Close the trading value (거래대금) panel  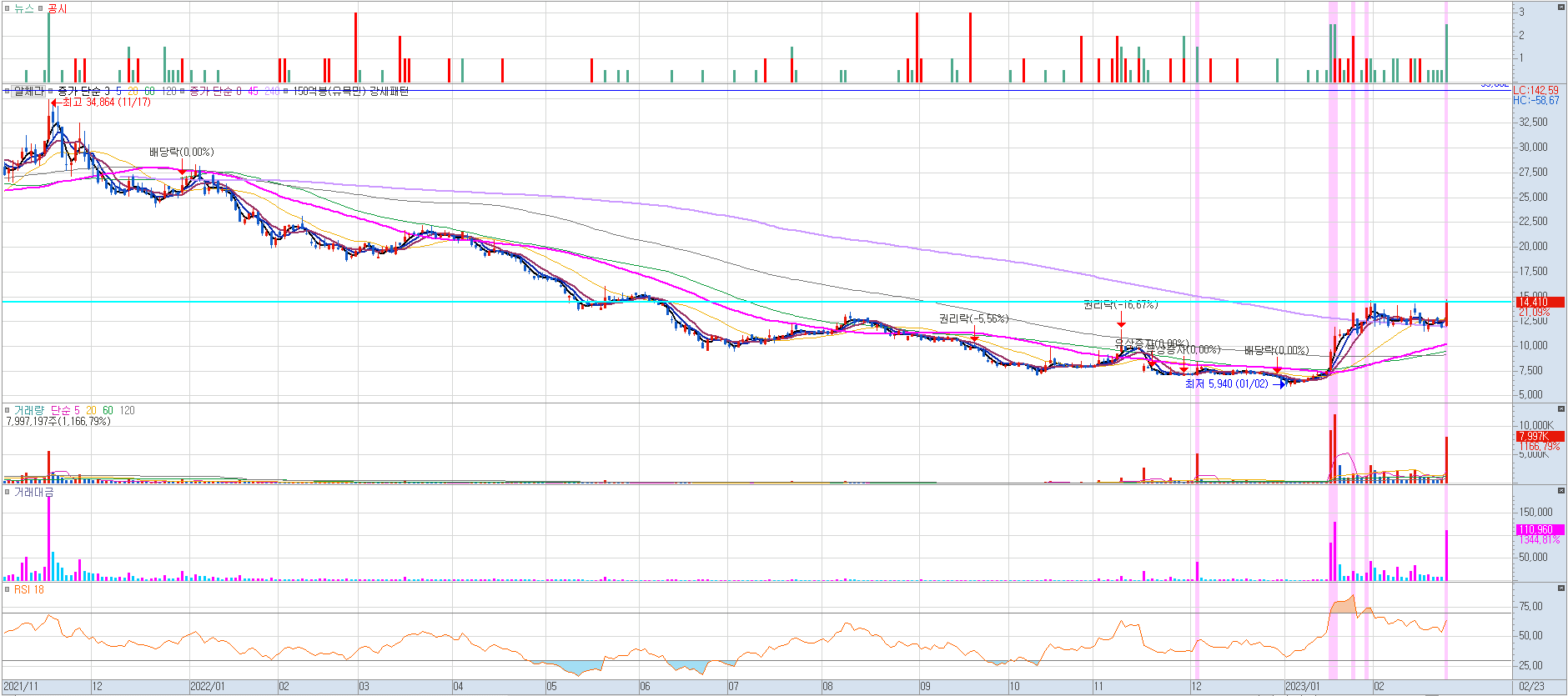tap(1561, 491)
